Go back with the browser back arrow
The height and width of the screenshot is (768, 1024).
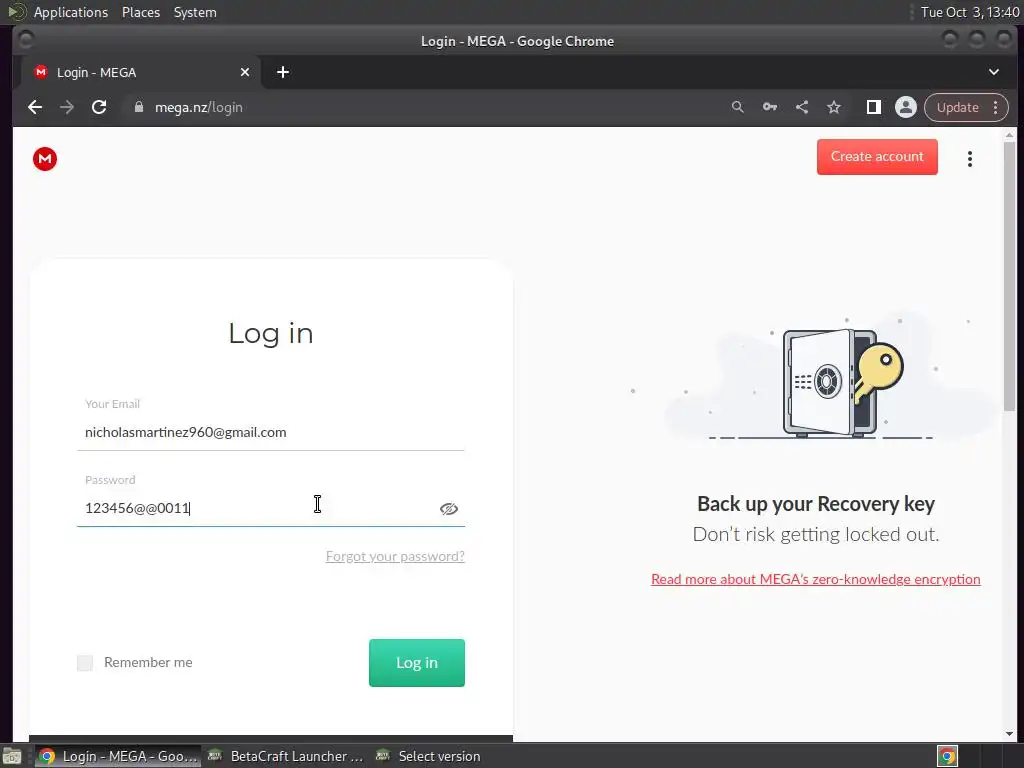tap(35, 107)
